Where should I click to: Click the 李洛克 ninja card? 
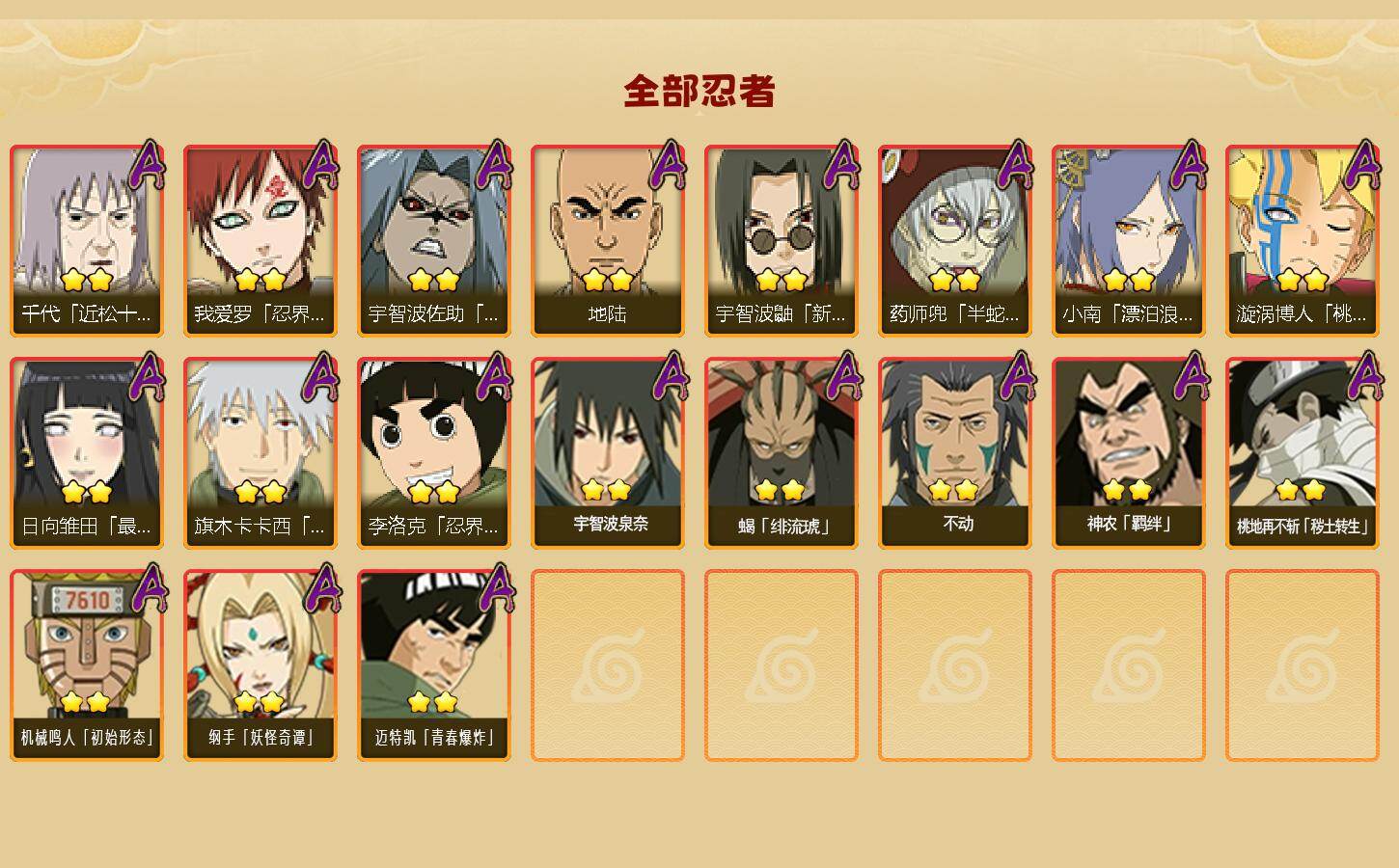point(434,453)
